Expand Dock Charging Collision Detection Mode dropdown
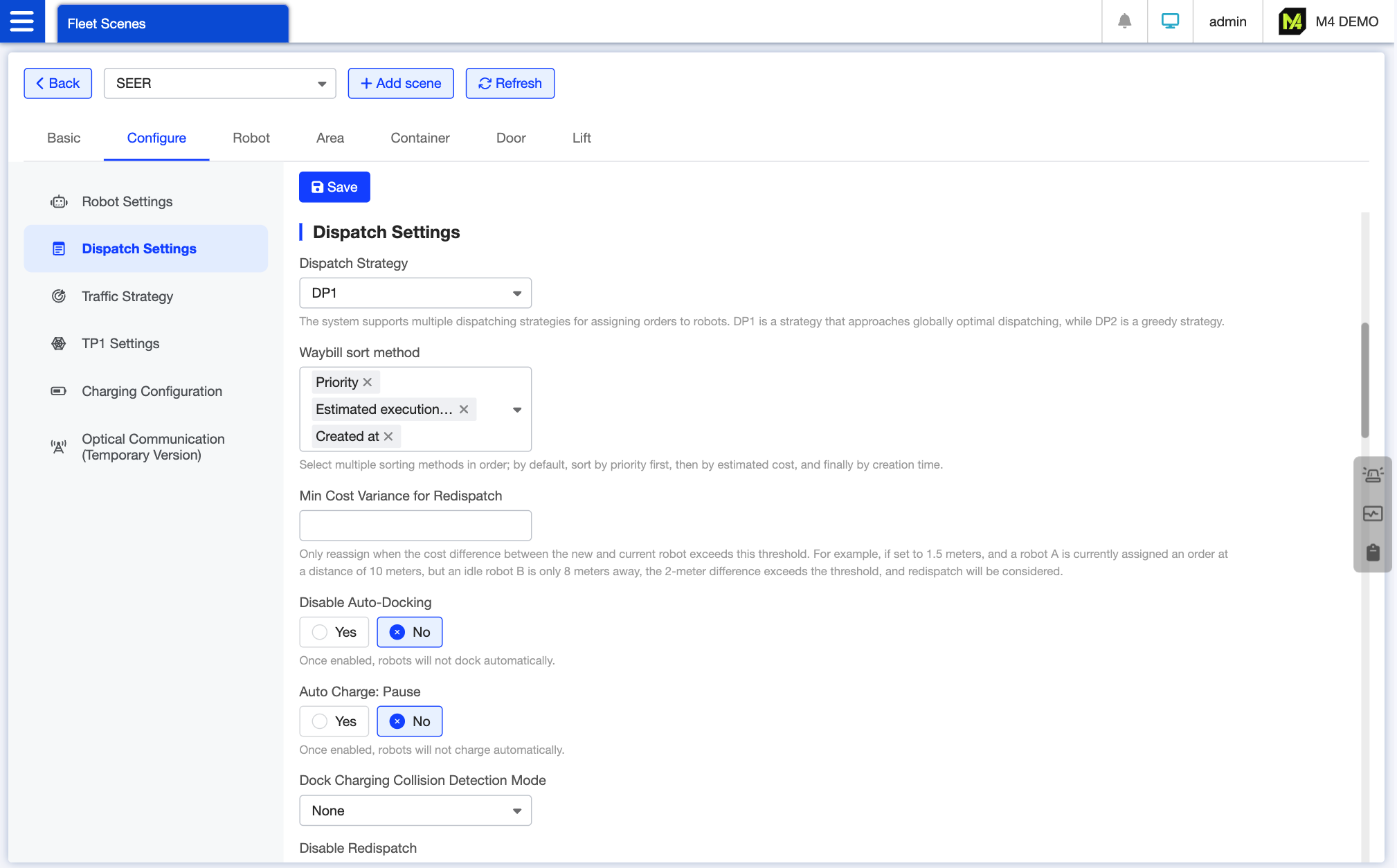Screen dimensions: 1397x868 point(415,811)
